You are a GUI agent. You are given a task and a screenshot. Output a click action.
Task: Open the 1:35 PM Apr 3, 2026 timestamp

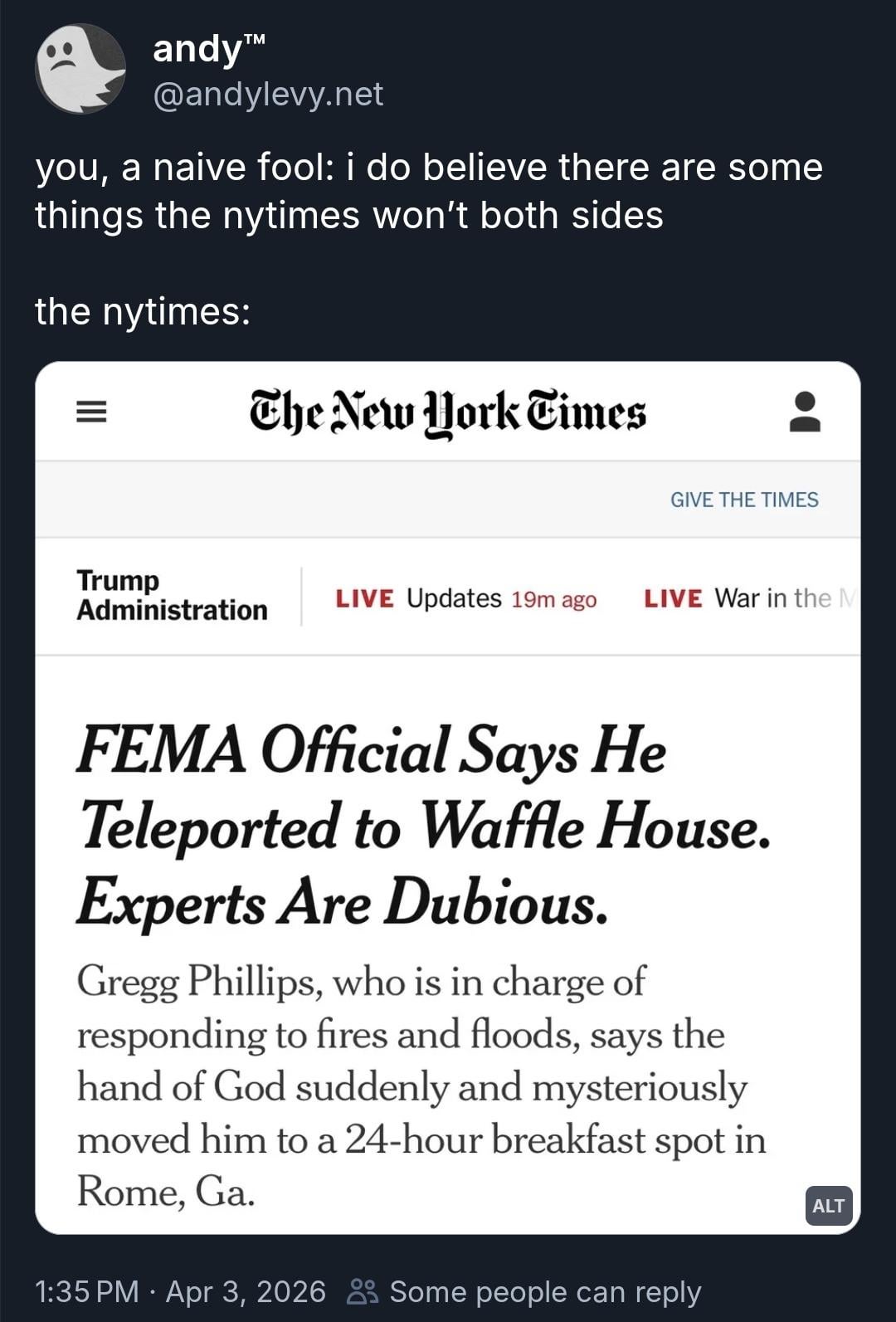[180, 1291]
